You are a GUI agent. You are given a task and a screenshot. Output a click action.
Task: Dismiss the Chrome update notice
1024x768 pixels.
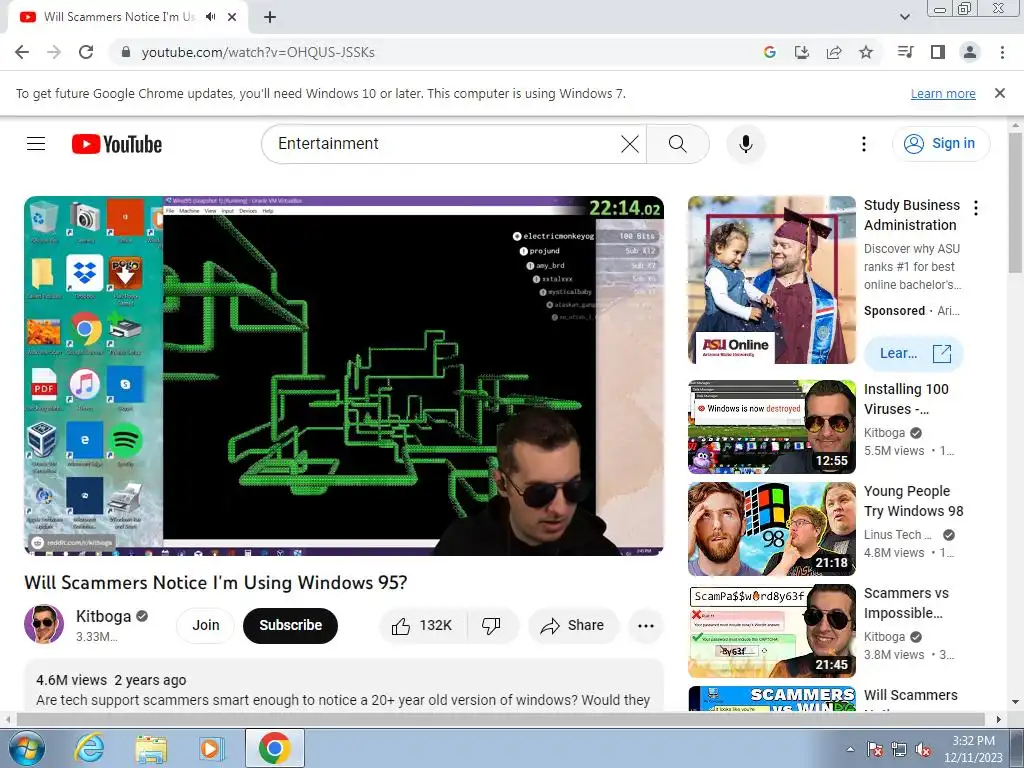coord(999,93)
